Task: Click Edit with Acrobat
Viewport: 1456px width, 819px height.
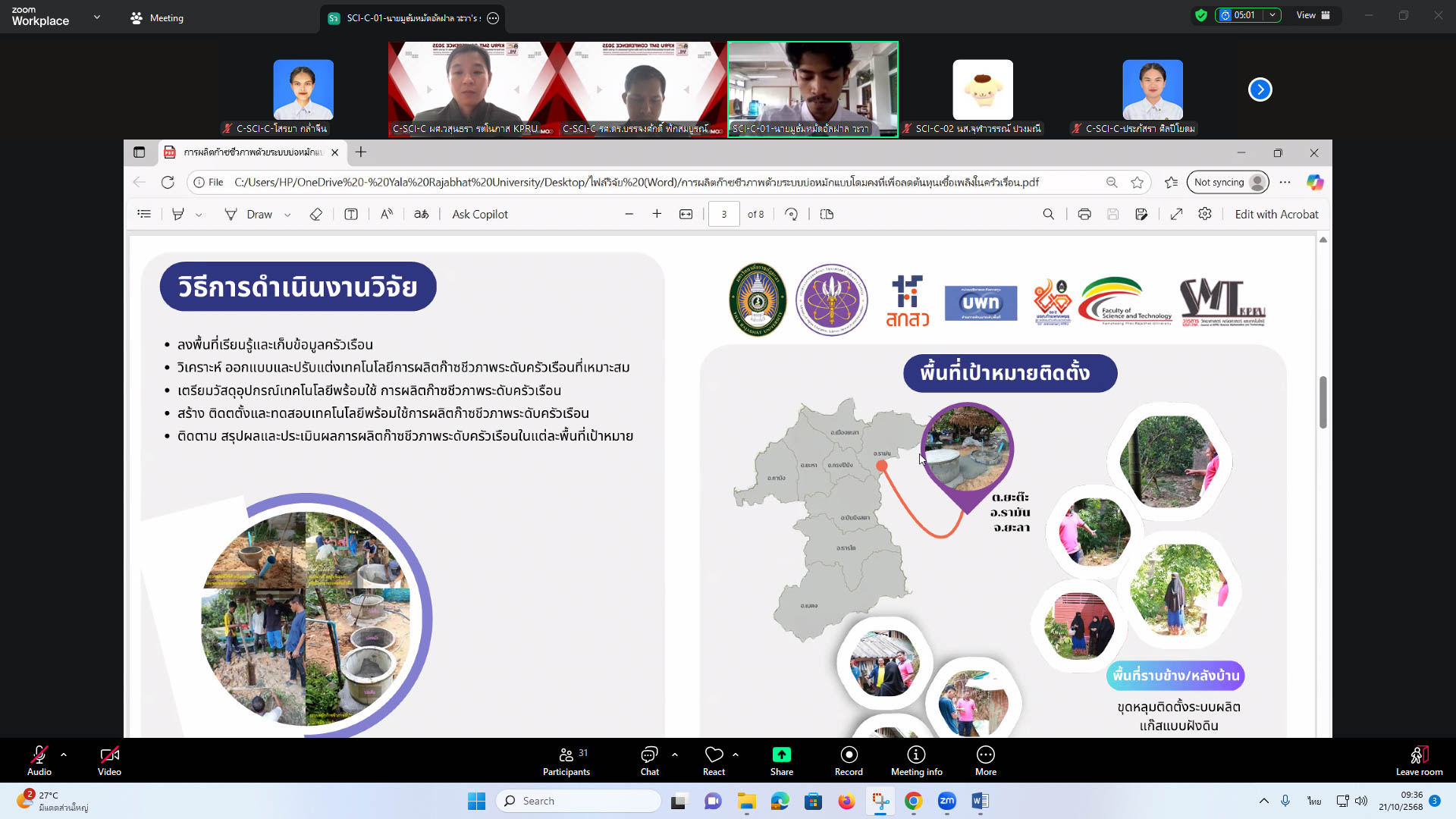Action: (x=1276, y=215)
